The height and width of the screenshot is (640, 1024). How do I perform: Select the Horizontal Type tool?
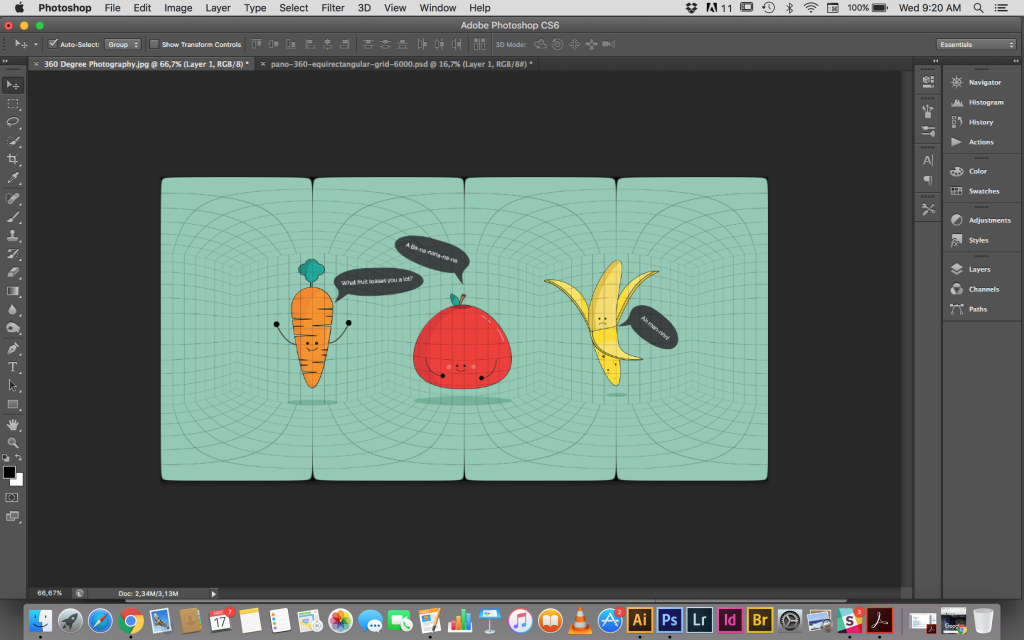(13, 367)
